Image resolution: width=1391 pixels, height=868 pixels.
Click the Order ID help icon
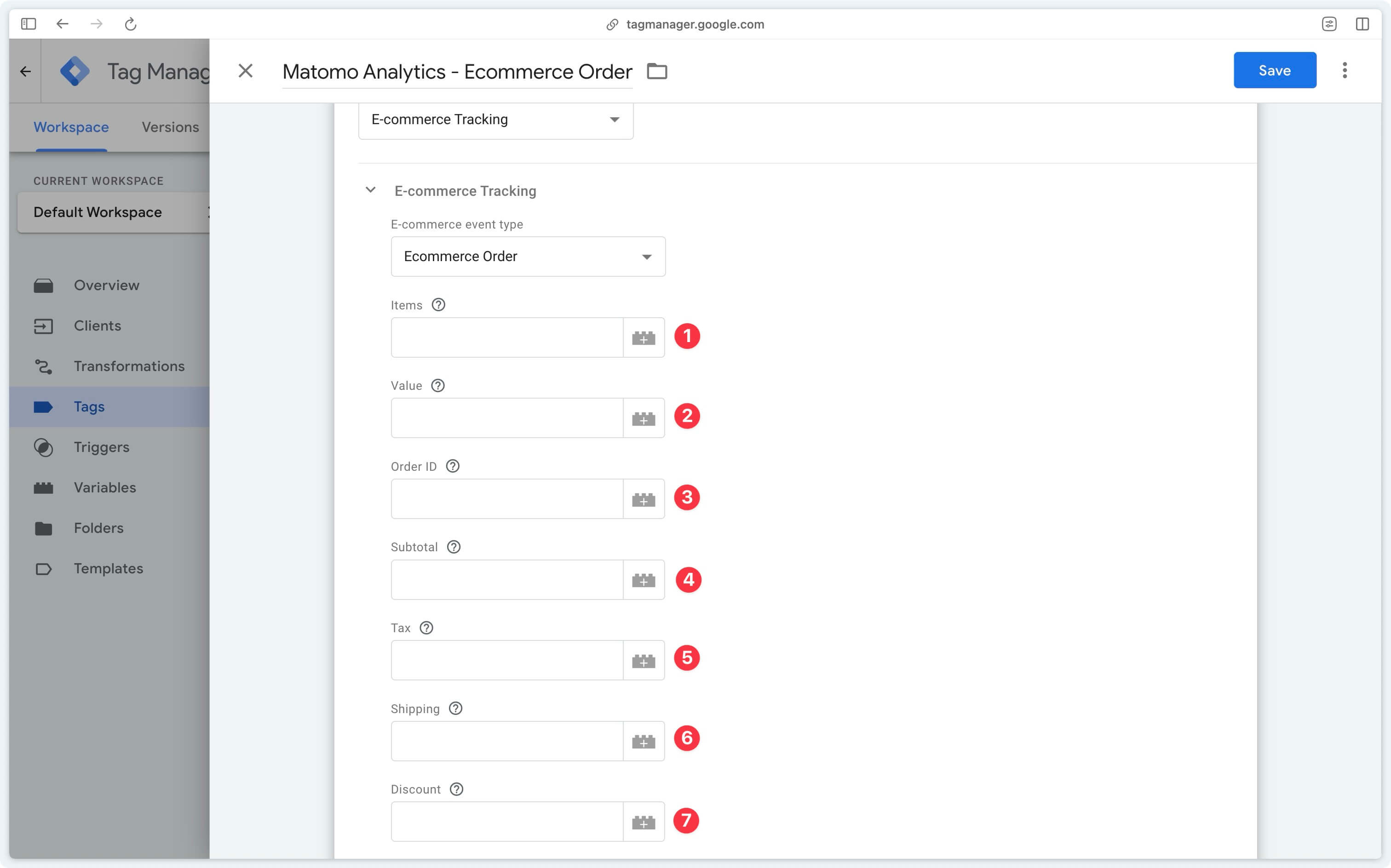[453, 466]
